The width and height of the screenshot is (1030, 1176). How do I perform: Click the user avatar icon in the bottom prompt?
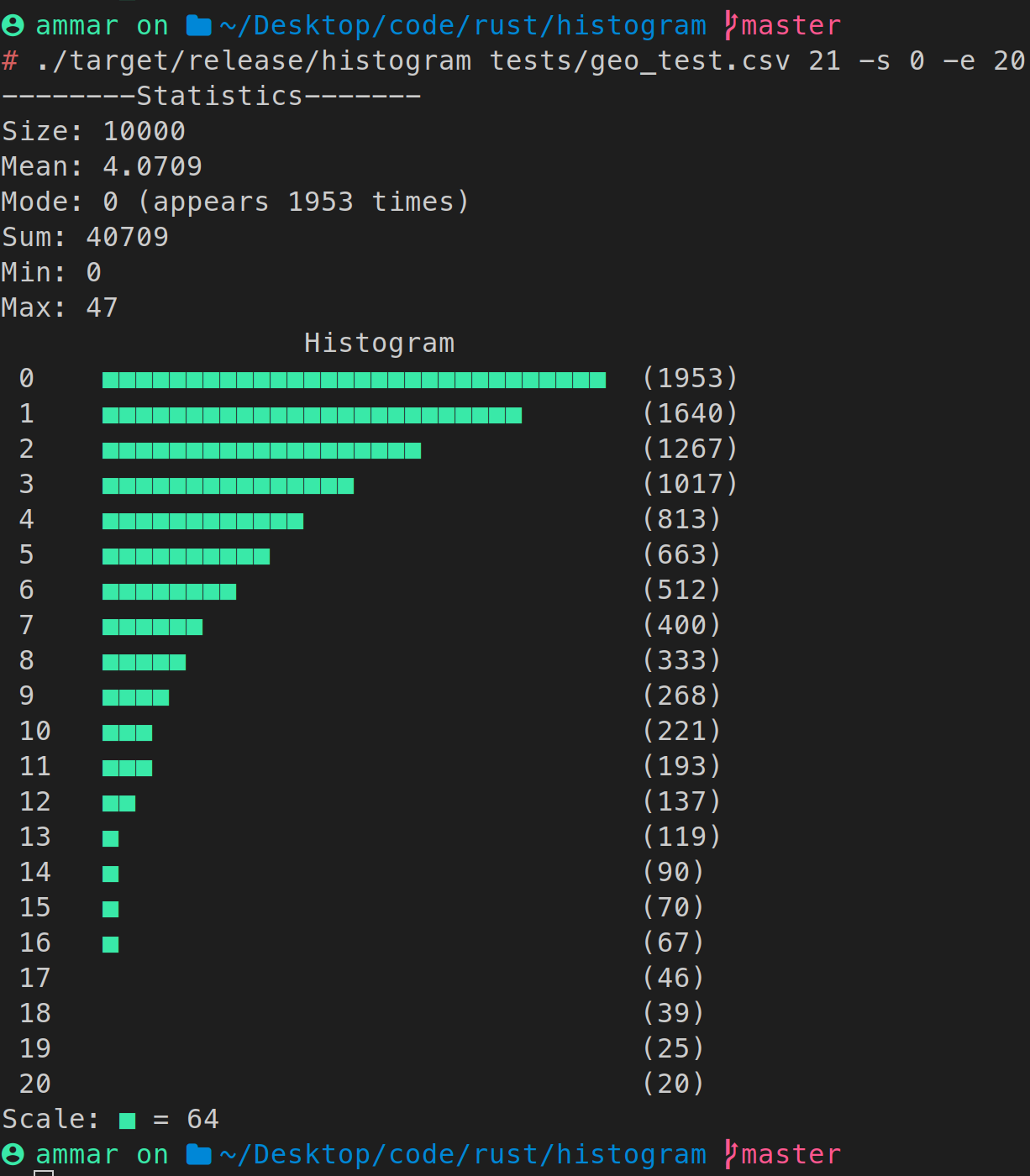(x=12, y=1154)
